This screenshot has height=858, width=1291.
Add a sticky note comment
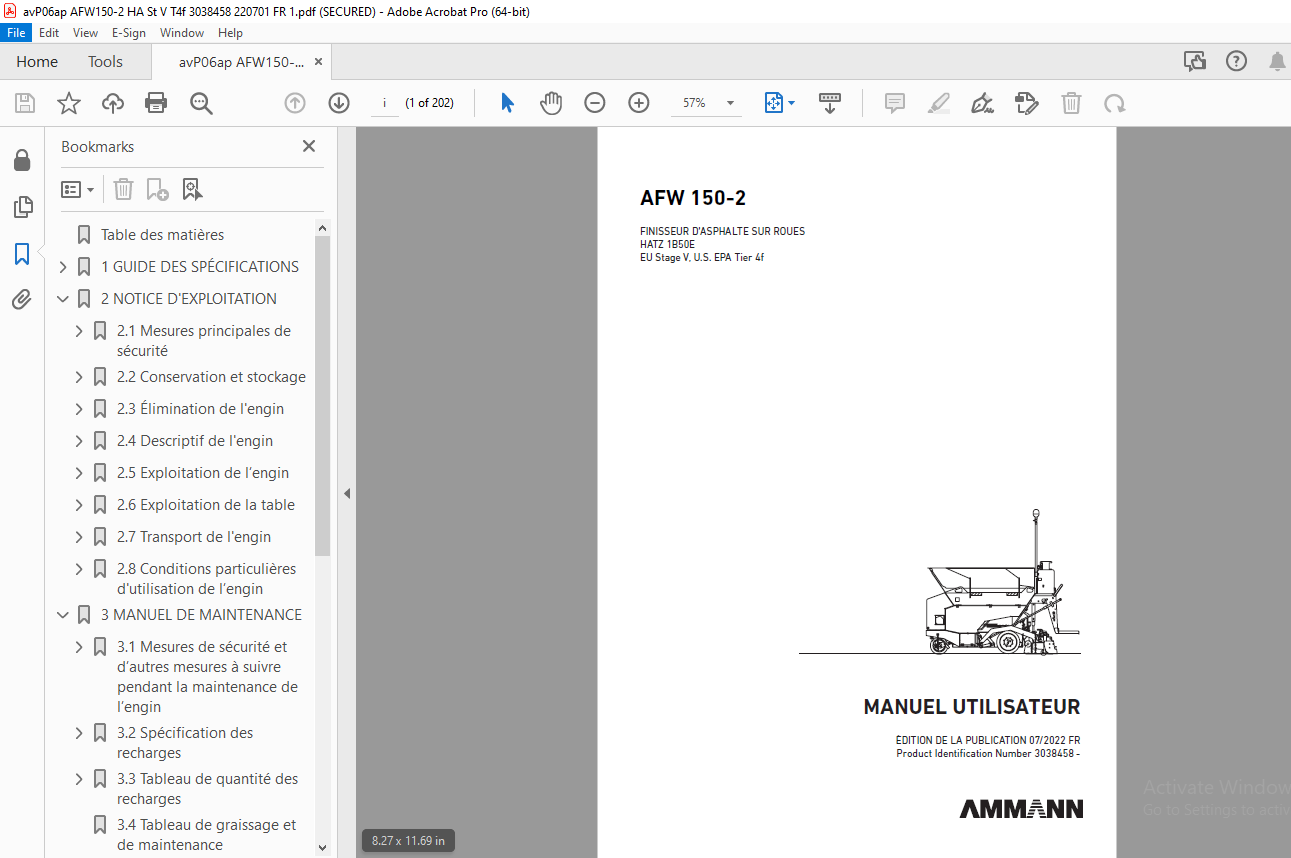[895, 103]
